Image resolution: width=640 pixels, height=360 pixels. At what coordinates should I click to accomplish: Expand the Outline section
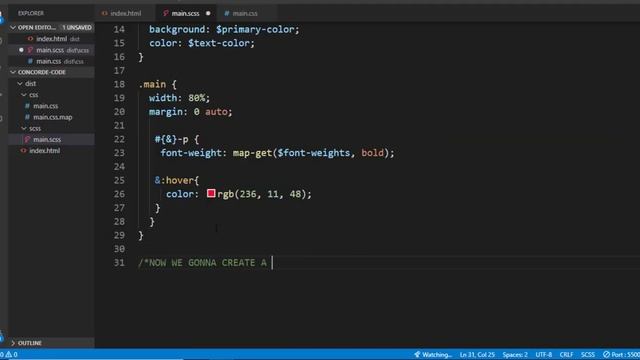click(x=51, y=343)
